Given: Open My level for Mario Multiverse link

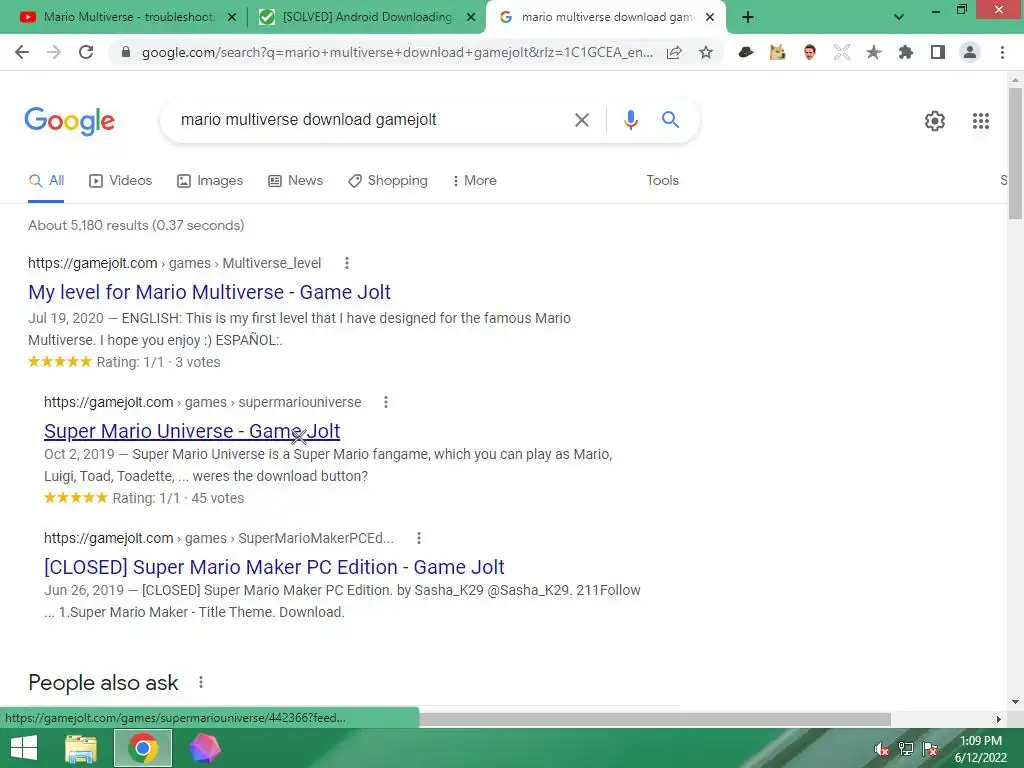Looking at the screenshot, I should pos(209,292).
